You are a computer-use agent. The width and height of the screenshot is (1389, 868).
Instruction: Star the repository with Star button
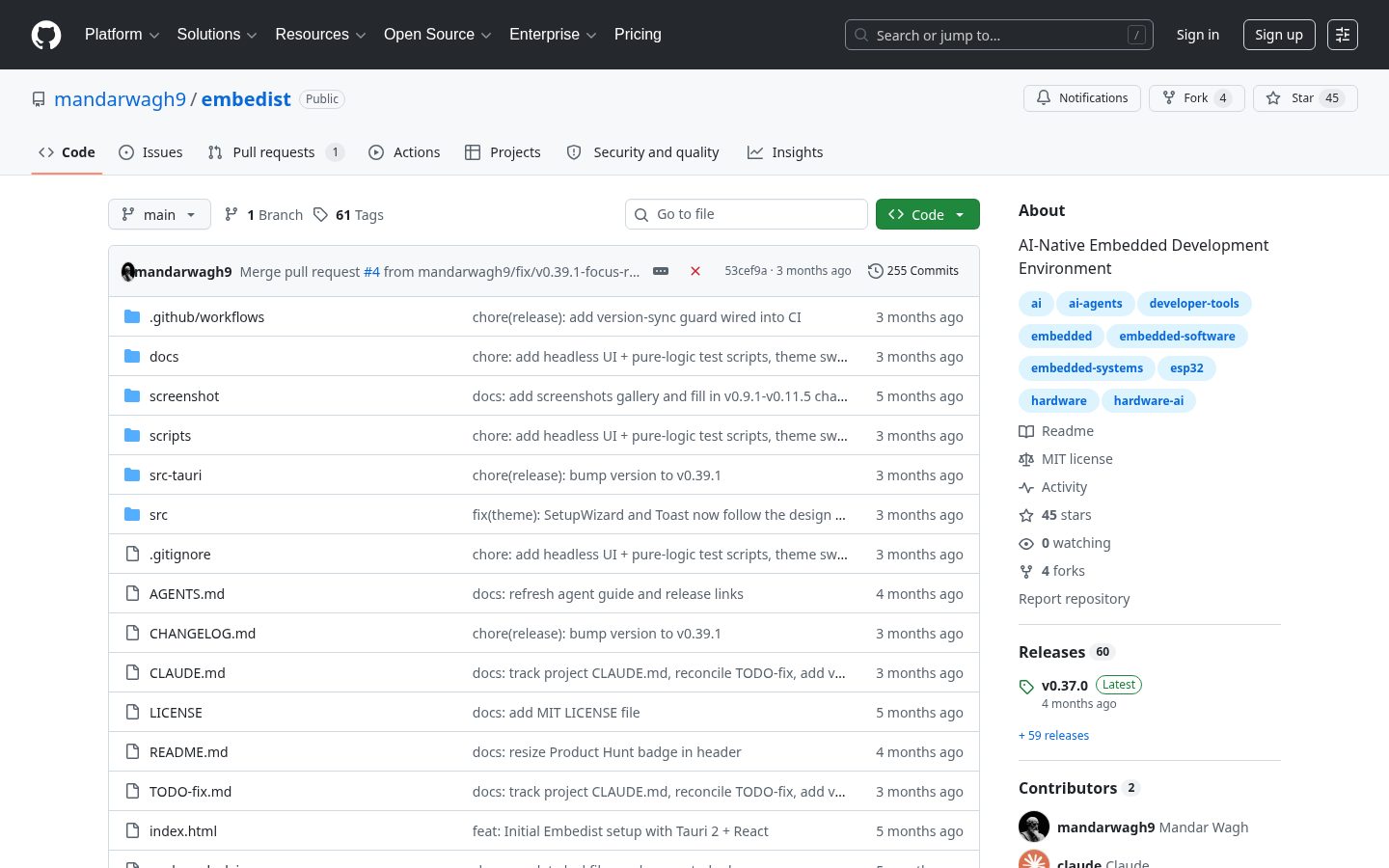coord(1305,98)
